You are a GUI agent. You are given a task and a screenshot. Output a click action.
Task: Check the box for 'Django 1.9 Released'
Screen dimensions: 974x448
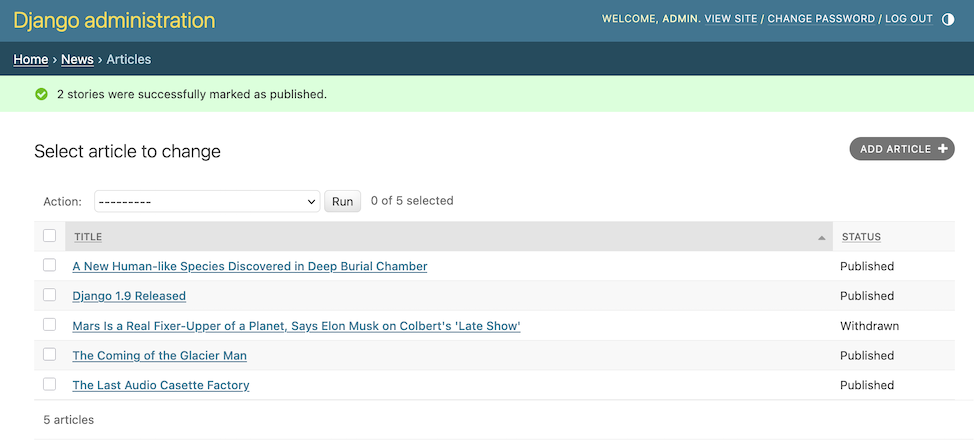[x=50, y=295]
